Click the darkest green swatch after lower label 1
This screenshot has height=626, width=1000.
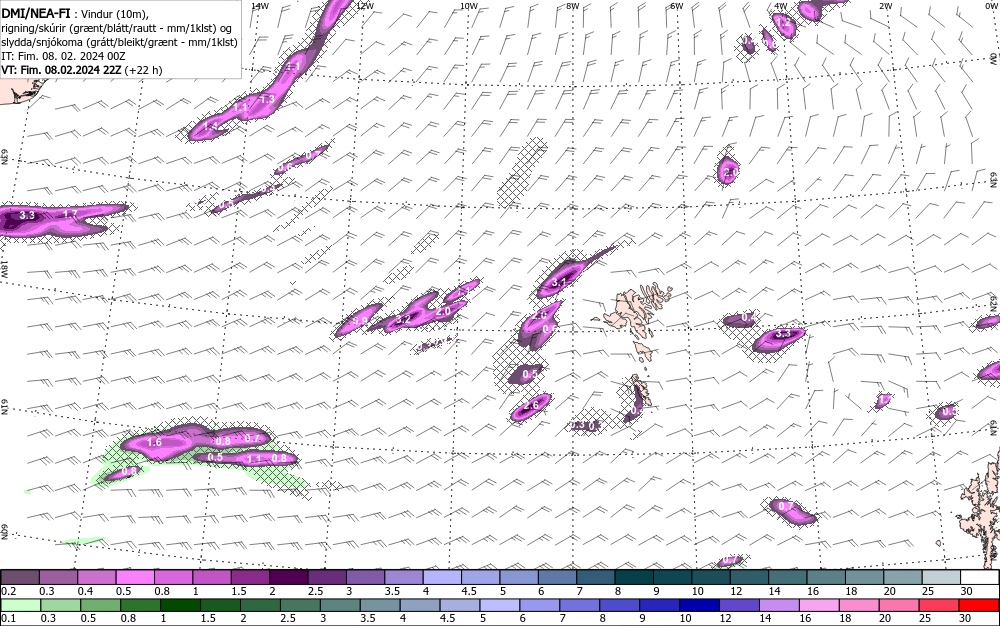click(180, 605)
